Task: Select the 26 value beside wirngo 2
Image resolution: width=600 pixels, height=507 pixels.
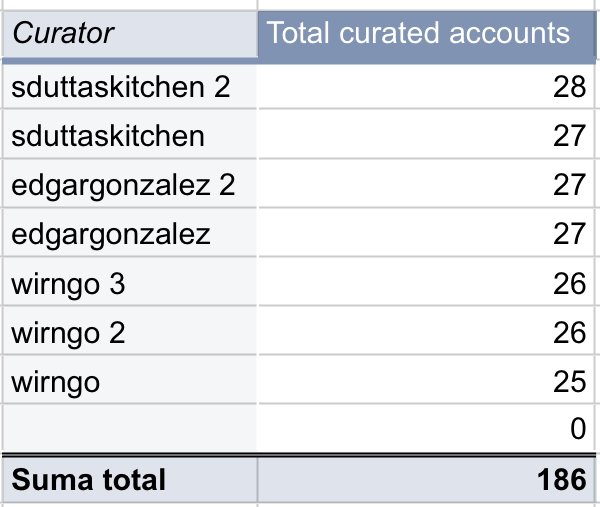Action: click(427, 331)
